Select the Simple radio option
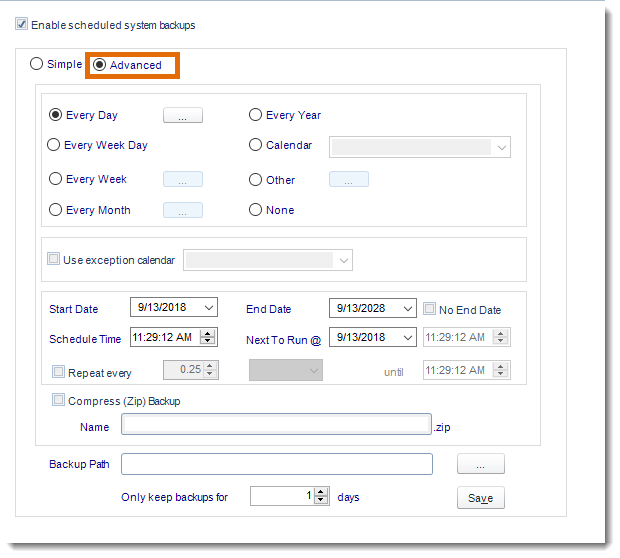 pos(36,64)
